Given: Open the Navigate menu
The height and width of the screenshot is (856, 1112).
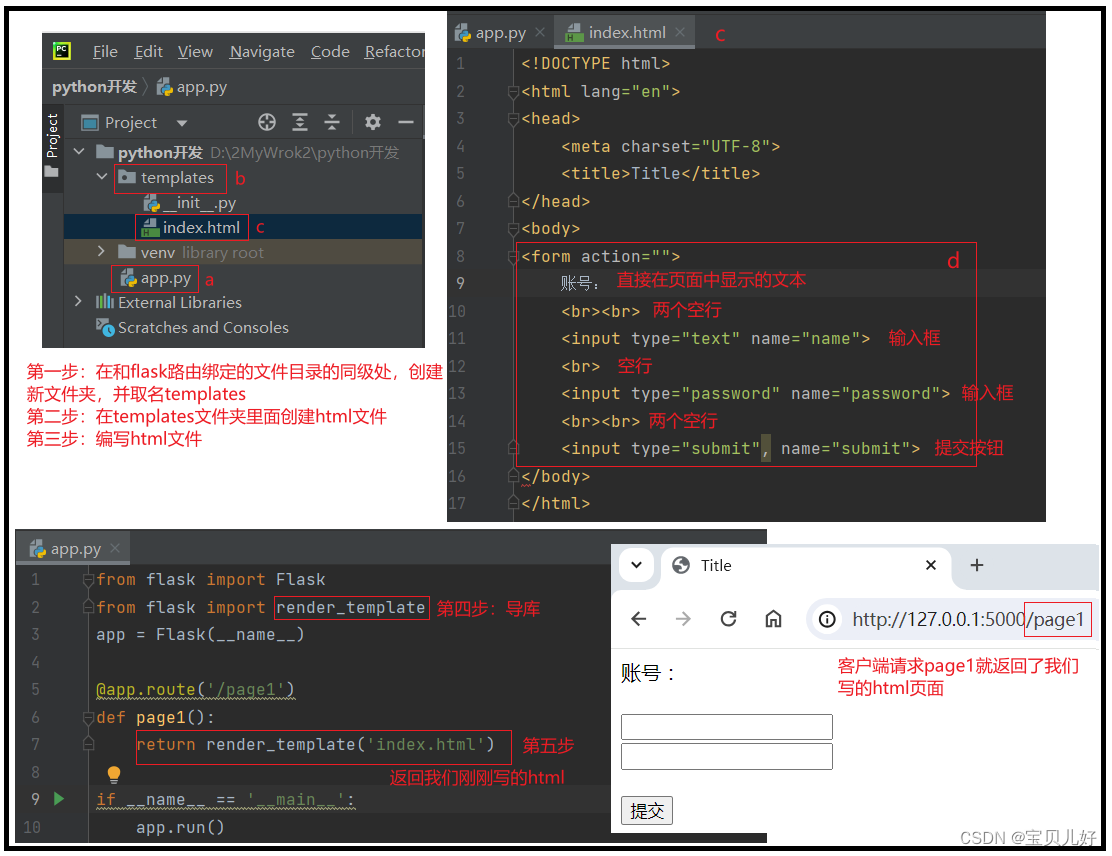Looking at the screenshot, I should tap(261, 51).
